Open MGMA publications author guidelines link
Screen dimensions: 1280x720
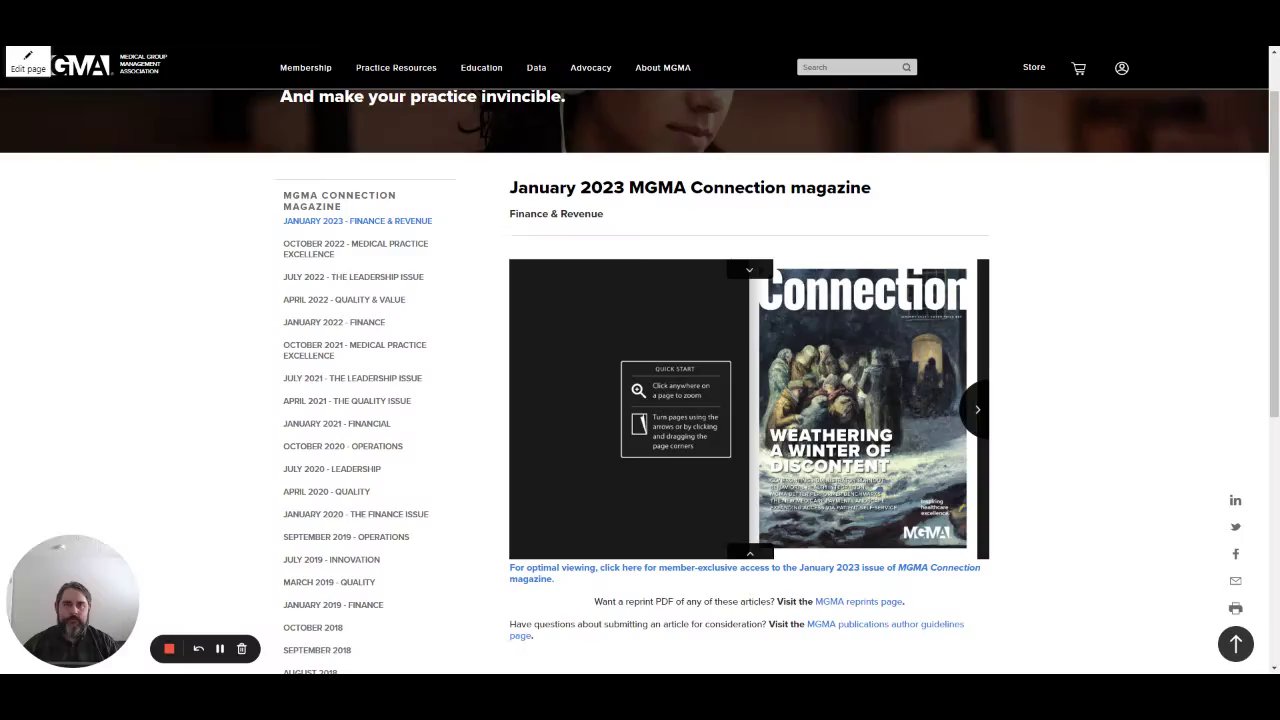tap(736, 630)
